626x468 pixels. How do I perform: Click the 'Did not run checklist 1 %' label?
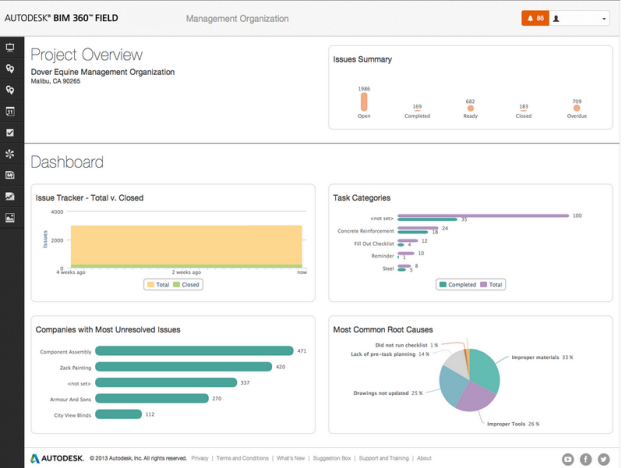click(x=406, y=345)
